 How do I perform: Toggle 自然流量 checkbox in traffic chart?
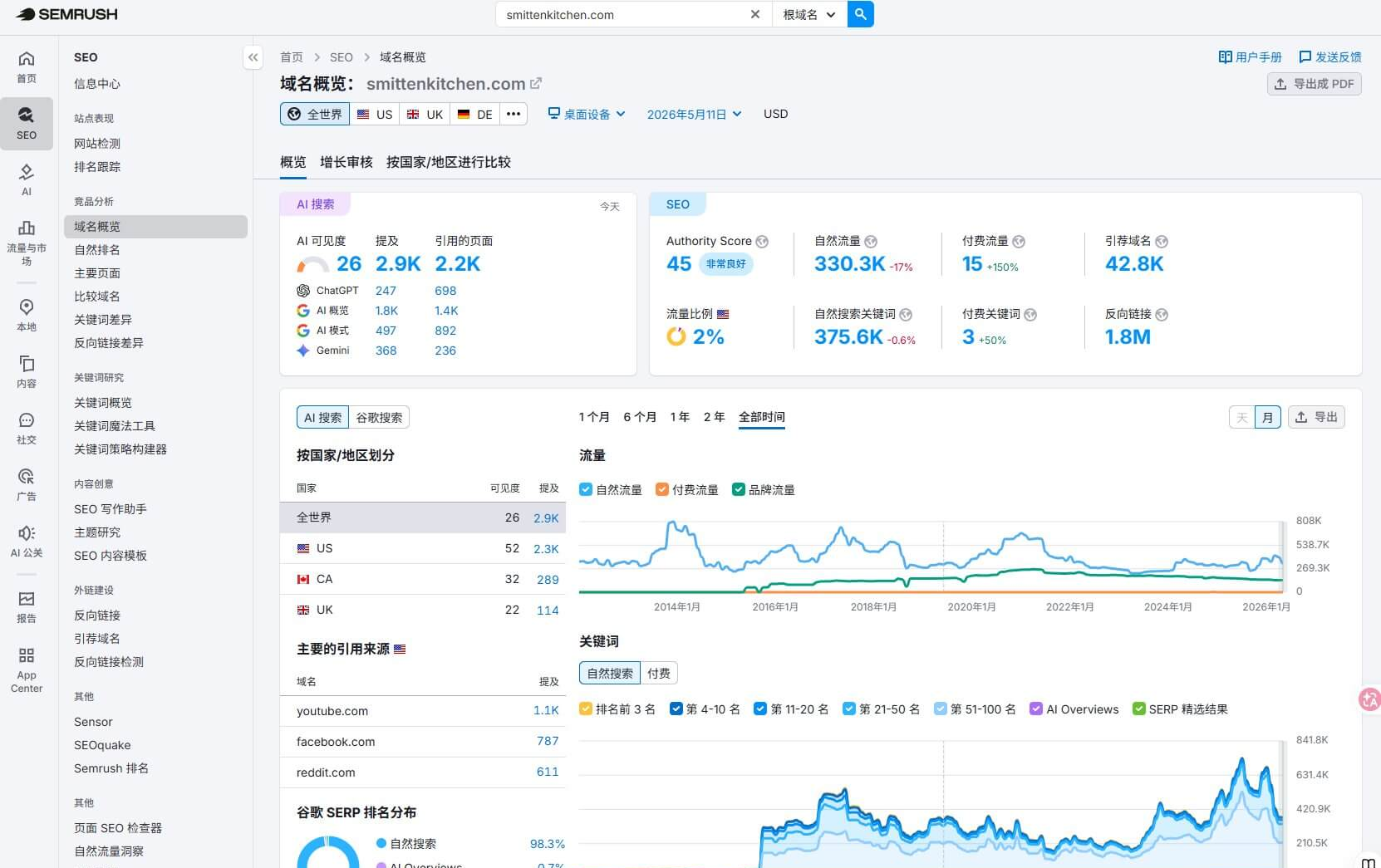[x=586, y=489]
